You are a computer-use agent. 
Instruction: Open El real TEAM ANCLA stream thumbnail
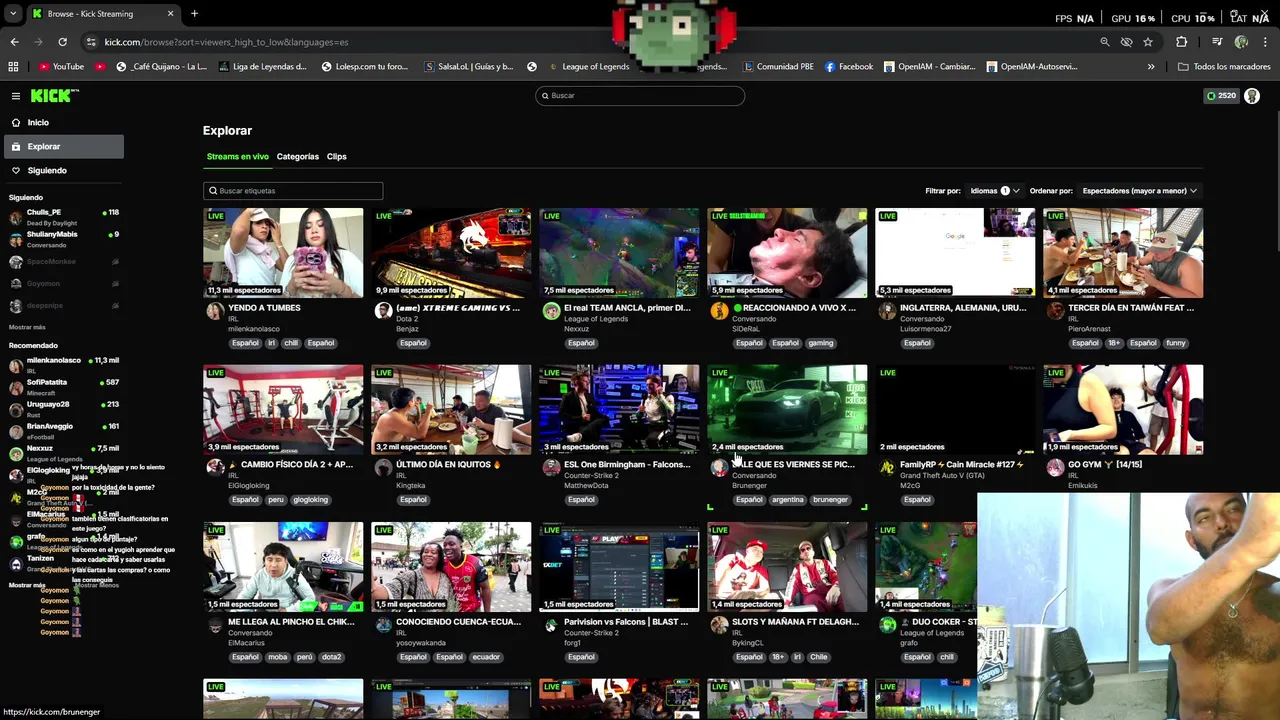click(619, 253)
